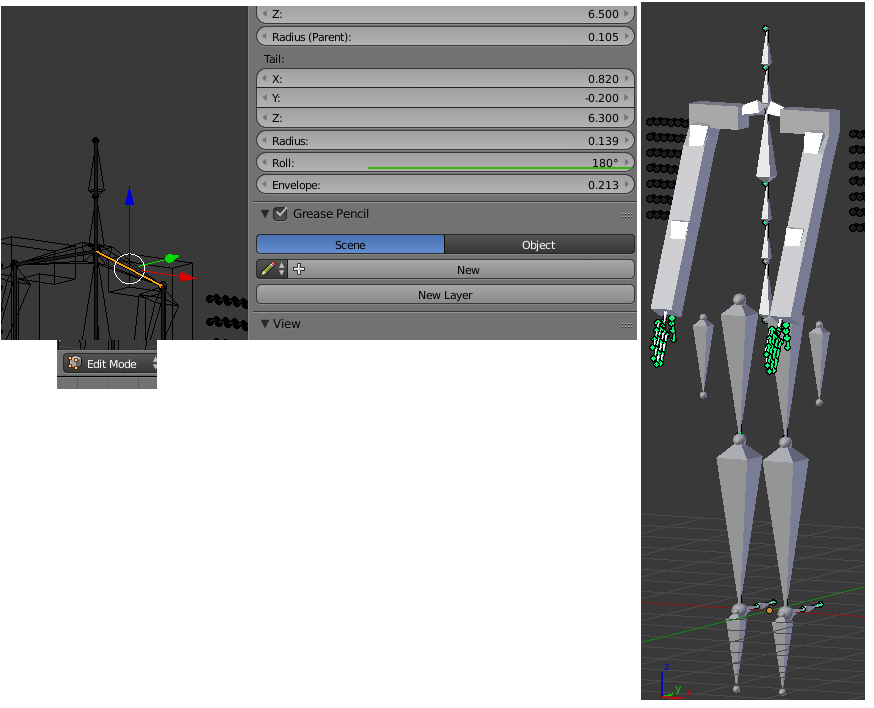Decrease Tail X with left arrow
874x708 pixels.
pos(265,79)
